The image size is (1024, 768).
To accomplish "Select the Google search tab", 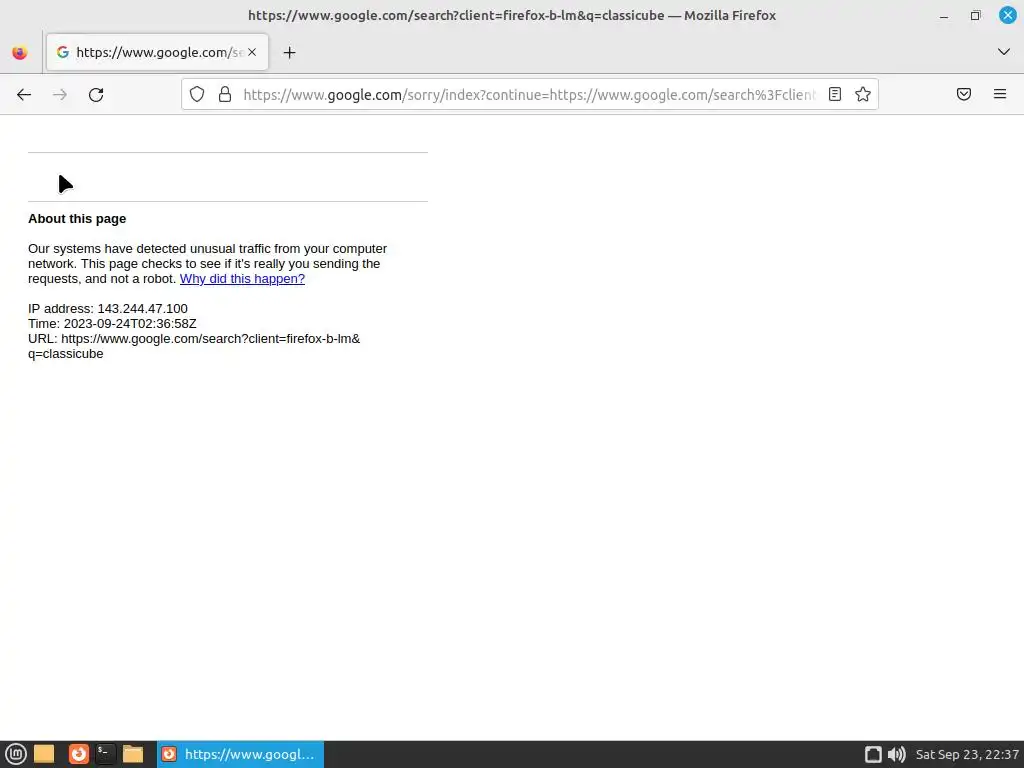I will pos(157,52).
